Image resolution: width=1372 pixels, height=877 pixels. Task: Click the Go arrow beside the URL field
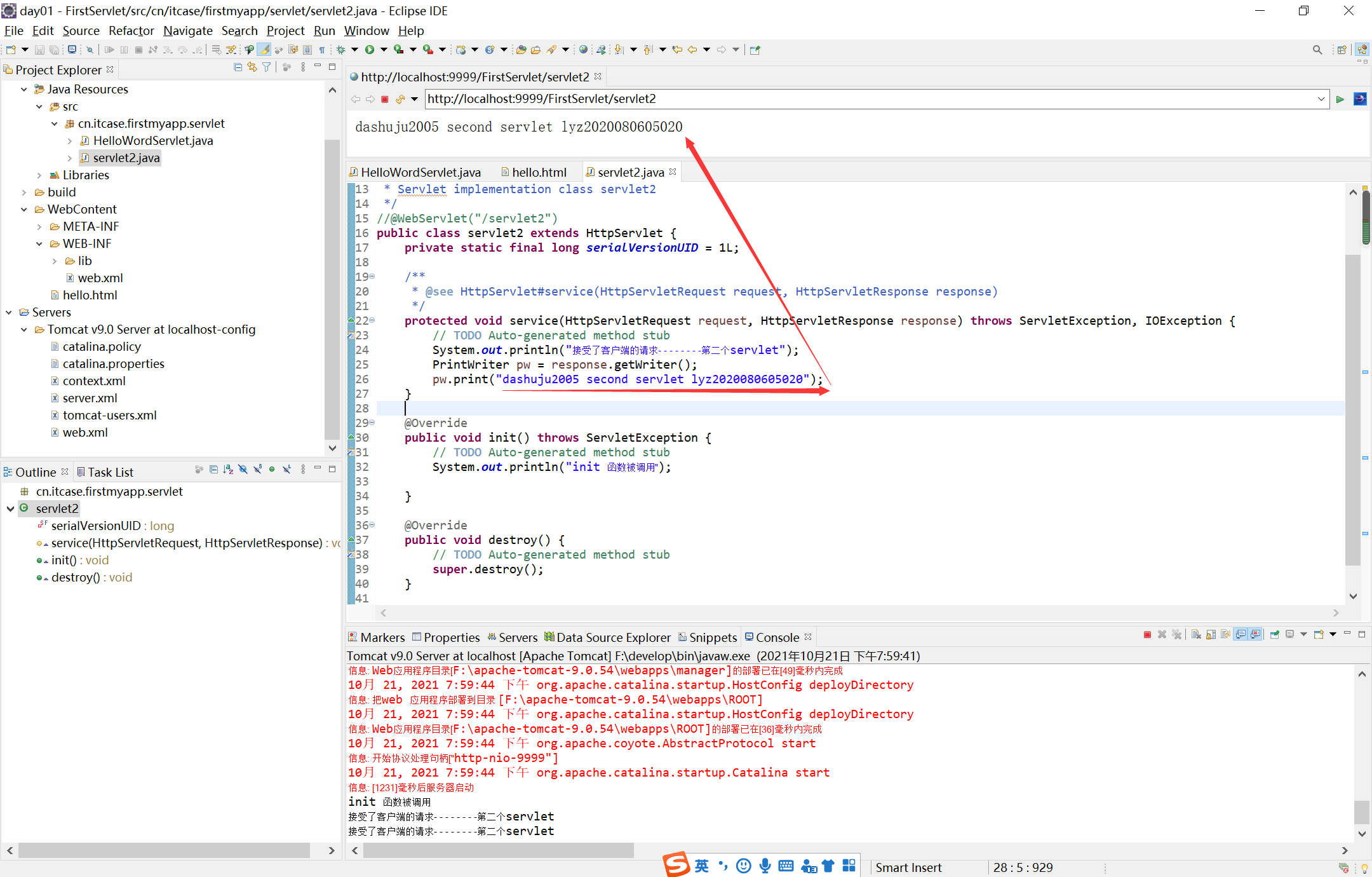pos(1340,99)
